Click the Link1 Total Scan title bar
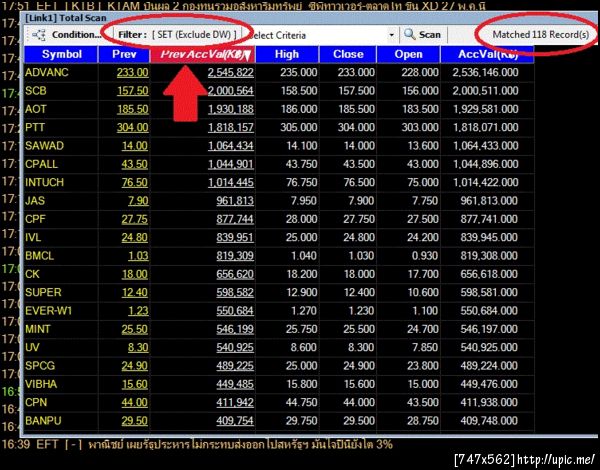Screen dimensions: 600x470 pos(309,18)
